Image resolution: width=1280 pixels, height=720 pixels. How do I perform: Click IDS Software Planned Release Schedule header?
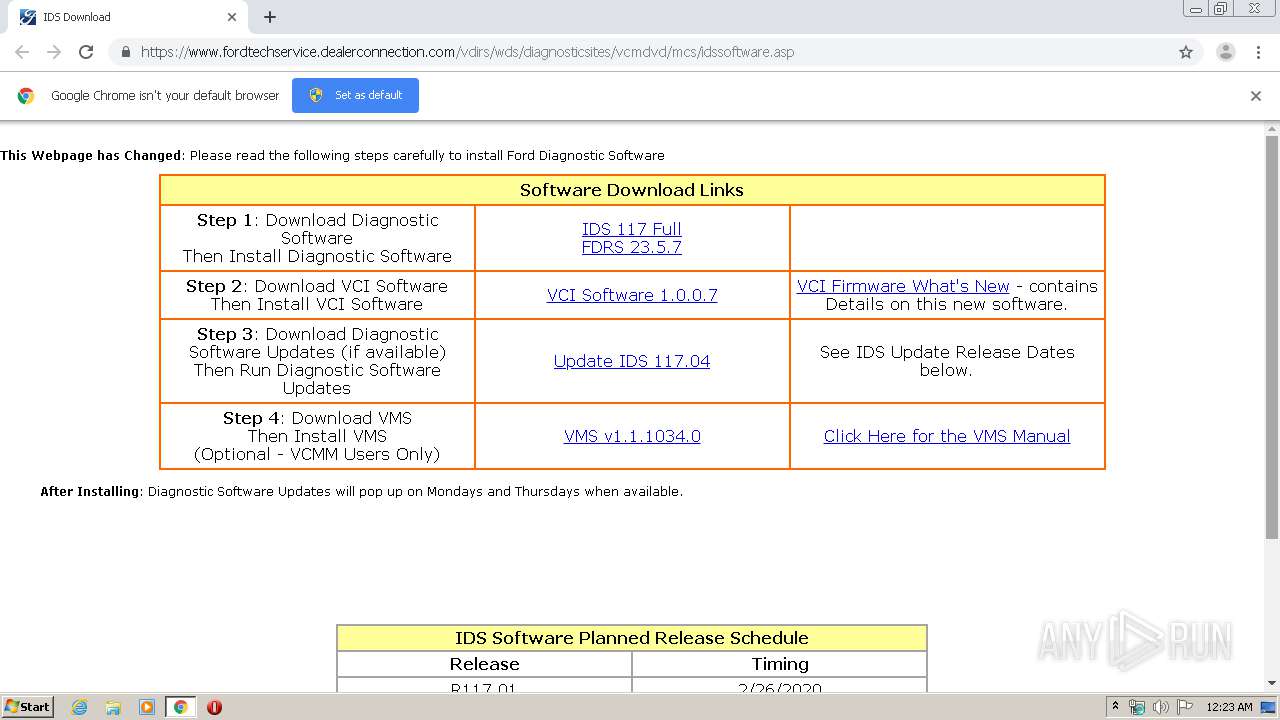coord(632,638)
